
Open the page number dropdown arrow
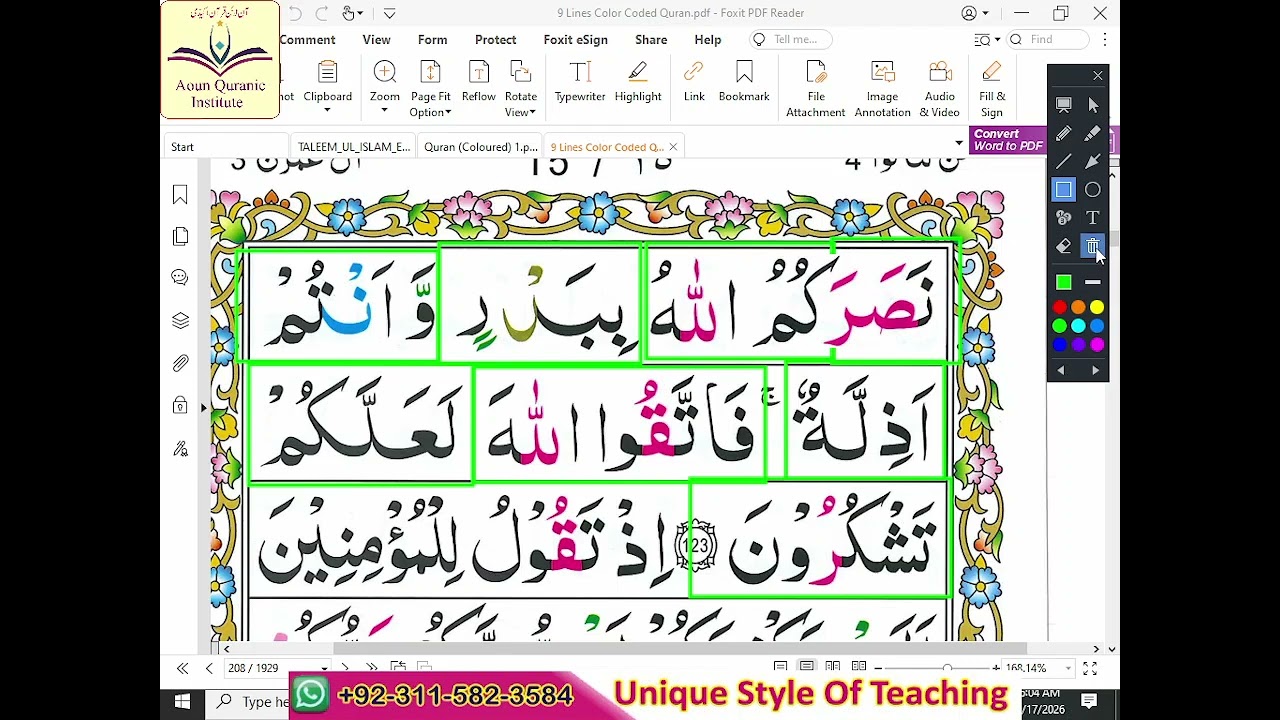click(x=324, y=668)
